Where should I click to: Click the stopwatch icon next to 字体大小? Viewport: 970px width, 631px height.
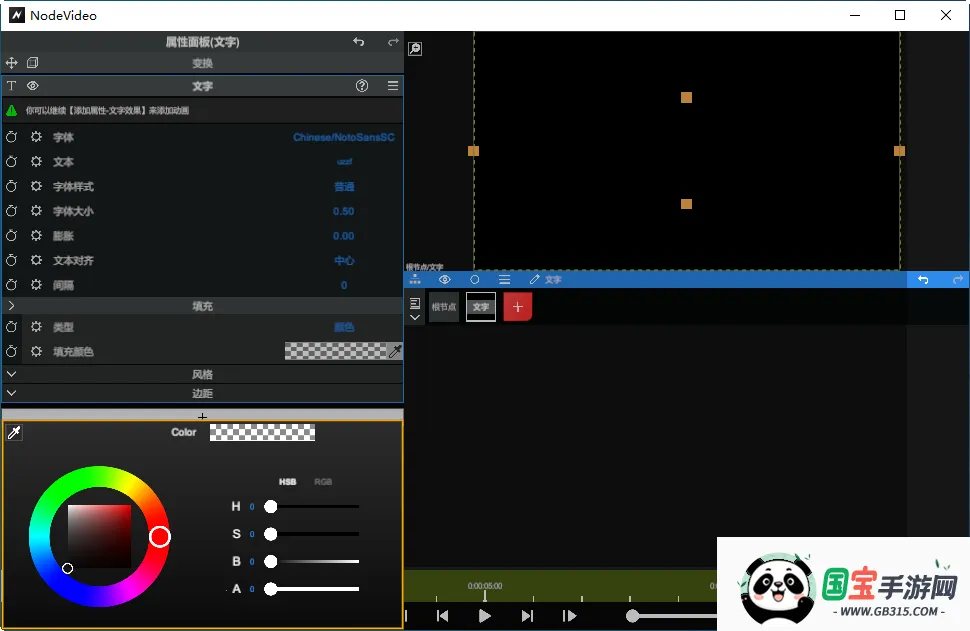point(12,211)
